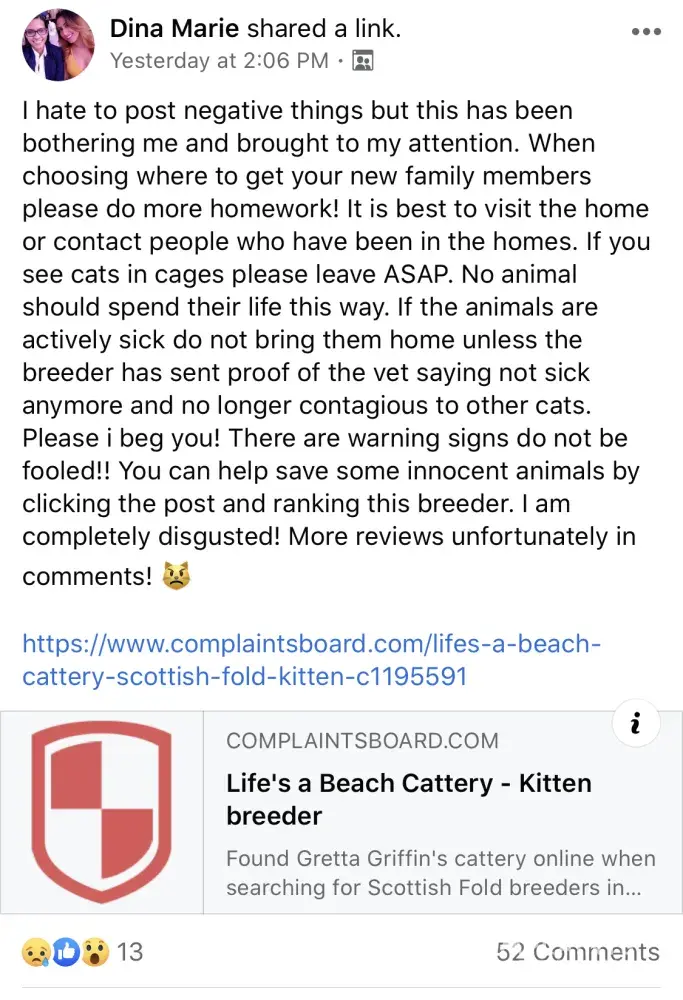View the 52 Comments
The height and width of the screenshot is (1000, 683).
[577, 952]
